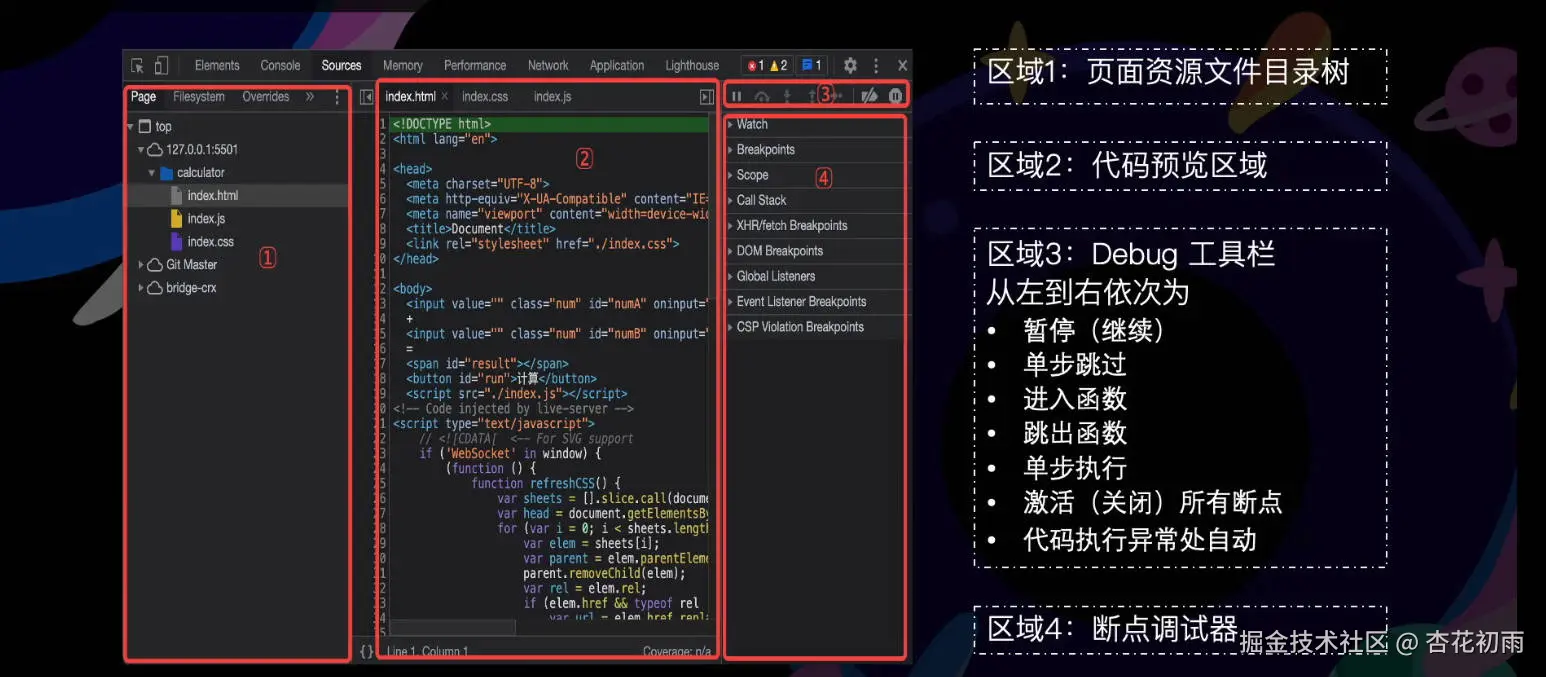Select the Sources panel tab
This screenshot has height=677, width=1546.
pyautogui.click(x=341, y=66)
